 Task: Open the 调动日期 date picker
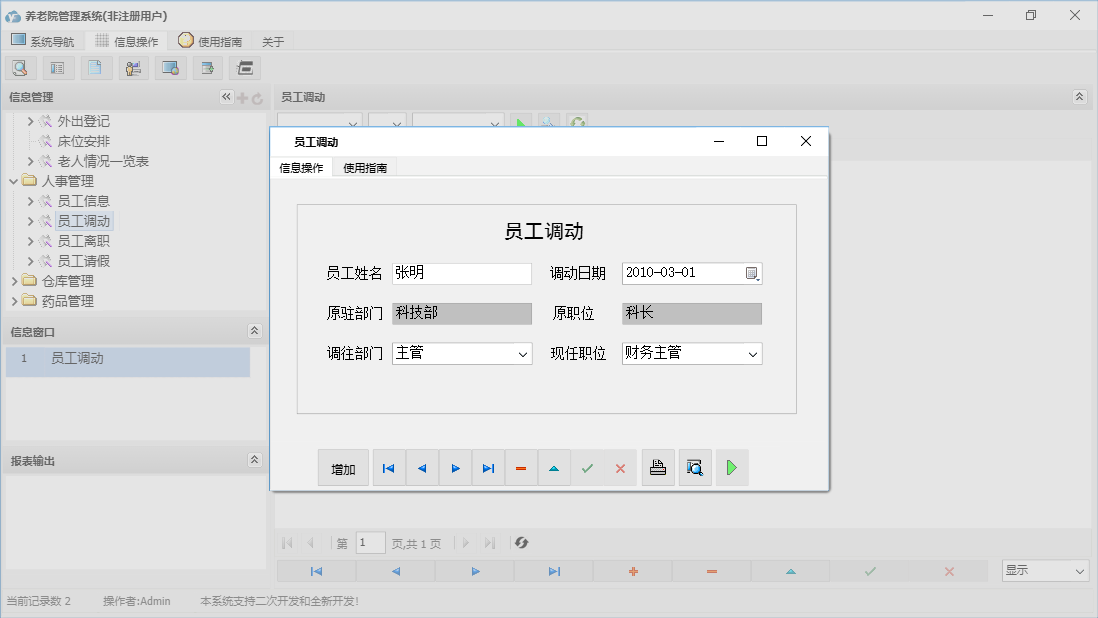(753, 272)
